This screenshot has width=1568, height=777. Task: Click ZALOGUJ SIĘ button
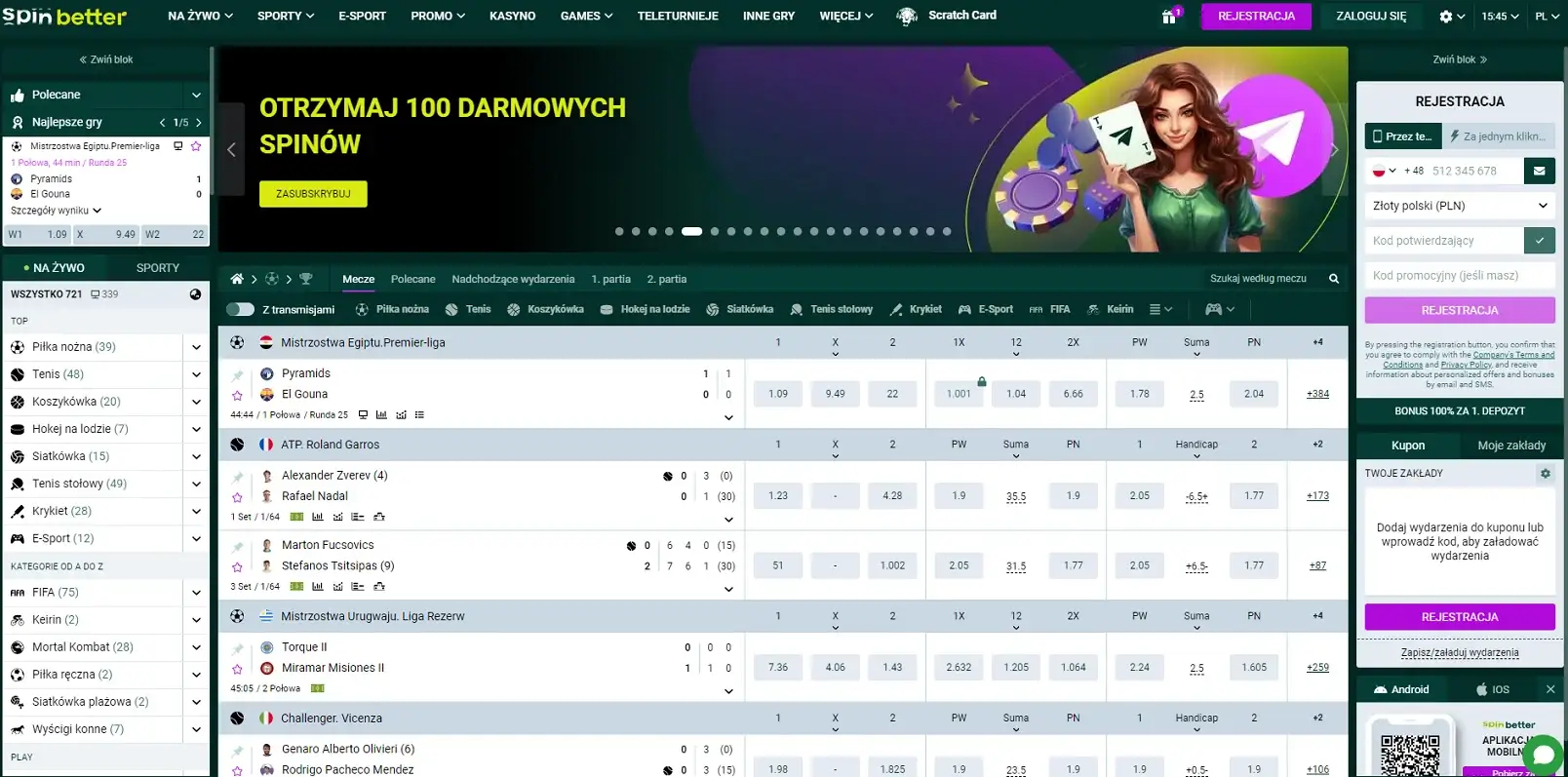tap(1371, 17)
